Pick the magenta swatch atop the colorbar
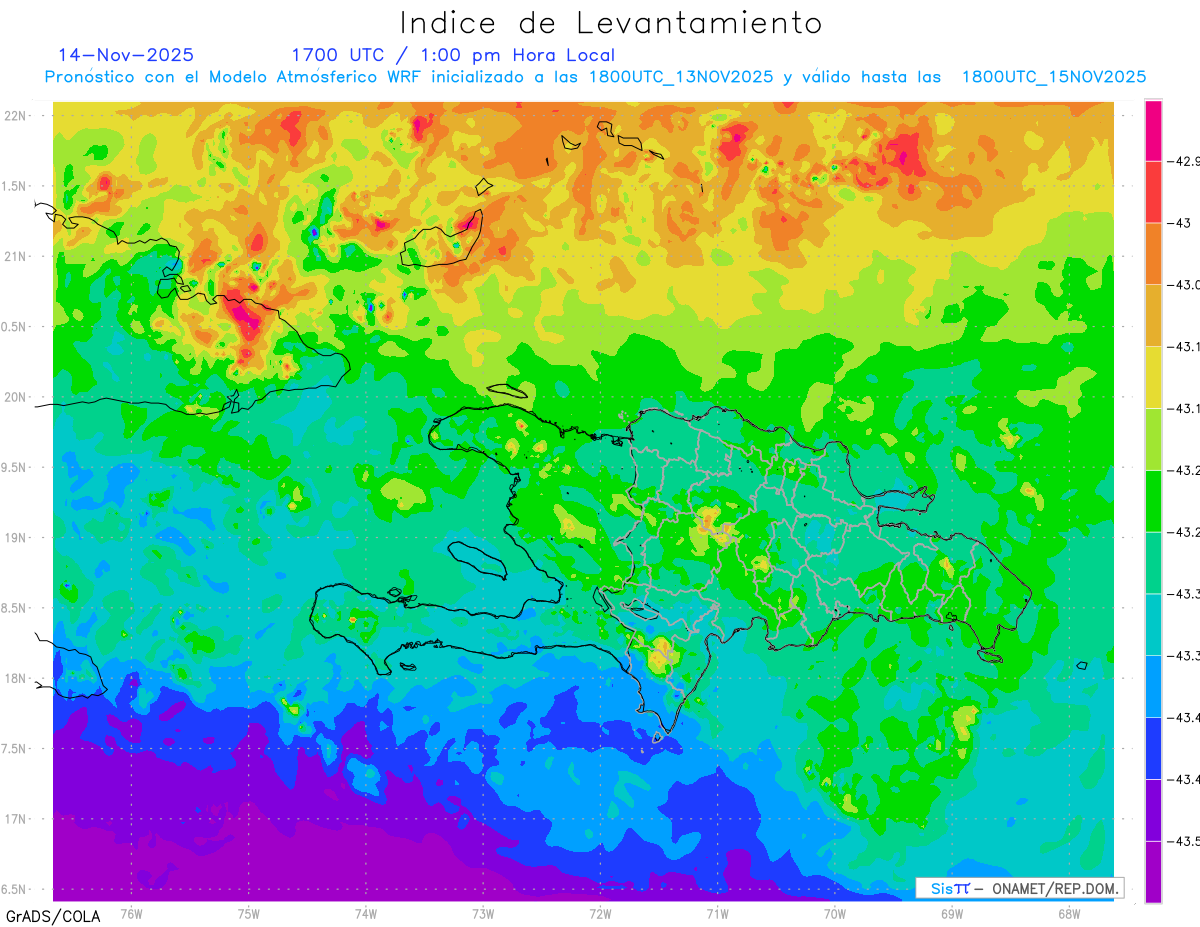This screenshot has height=927, width=1200. coord(1153,130)
